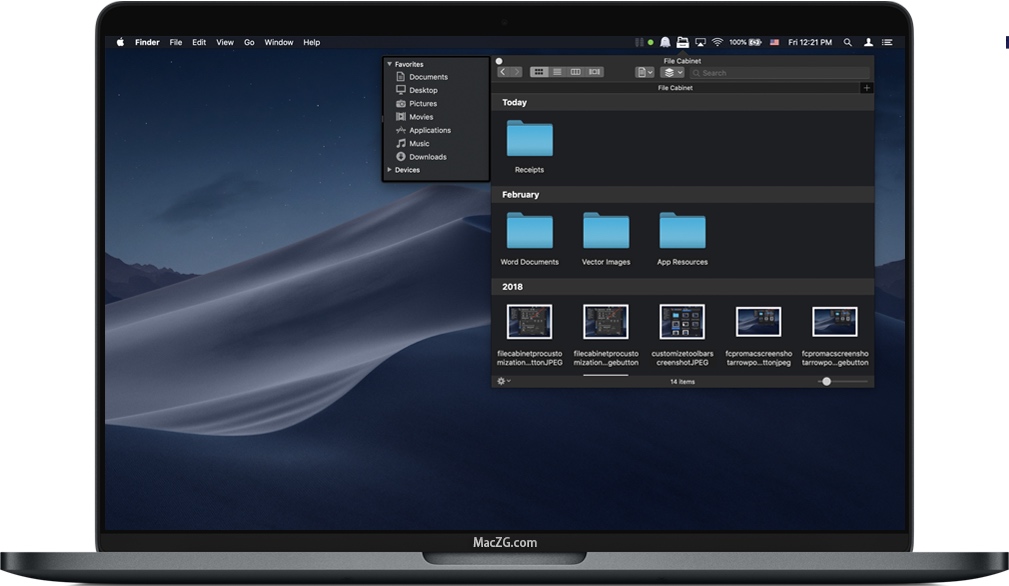Open the Receipts folder

[x=529, y=138]
